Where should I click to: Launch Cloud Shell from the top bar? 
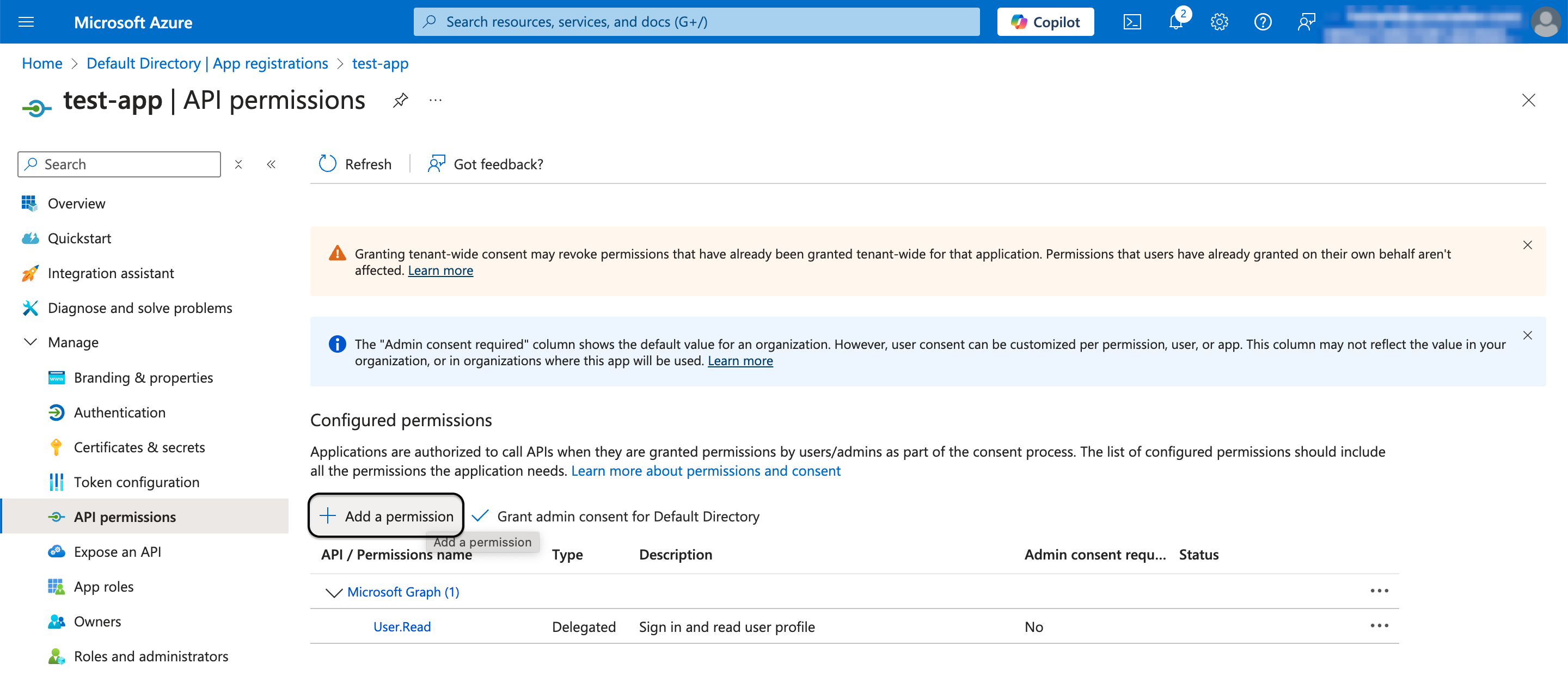(x=1131, y=22)
